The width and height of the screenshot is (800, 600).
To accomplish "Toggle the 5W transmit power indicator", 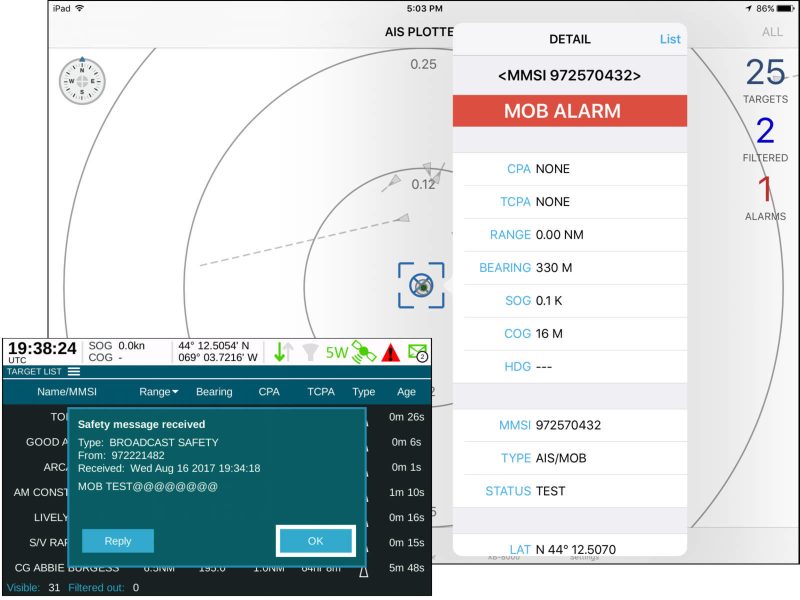I will (338, 352).
